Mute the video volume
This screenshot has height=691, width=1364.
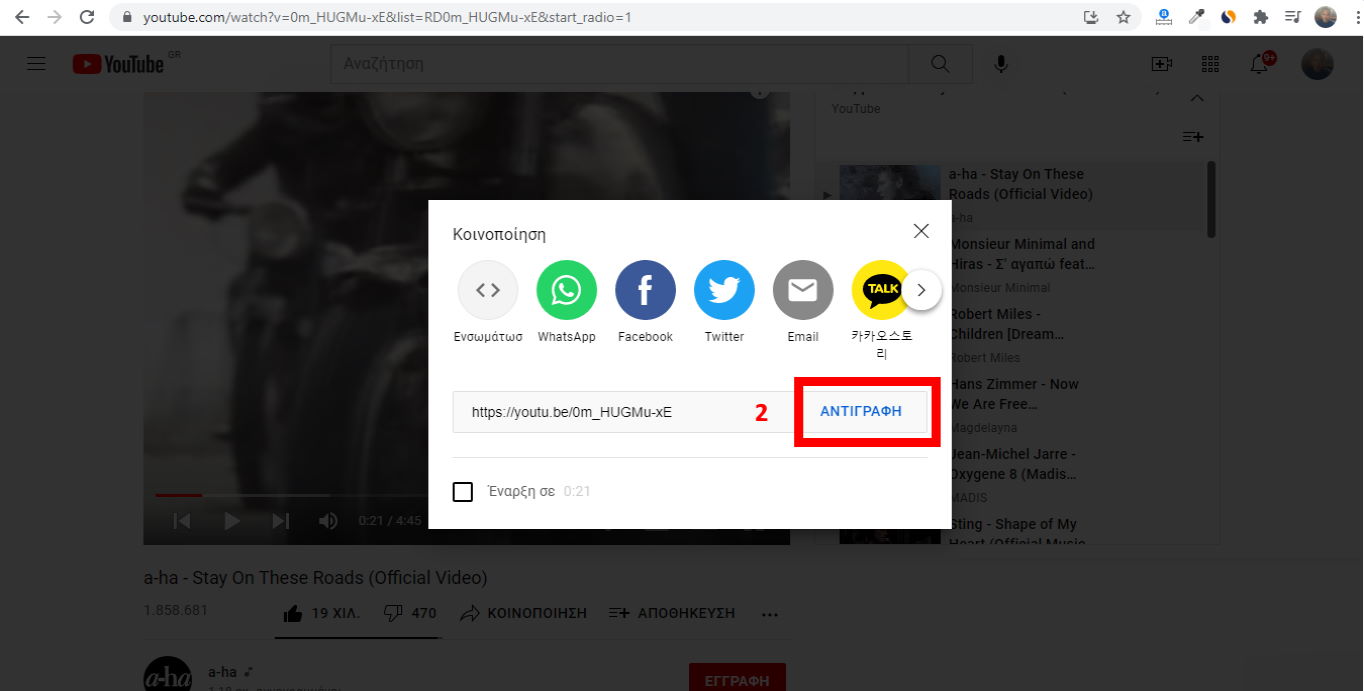pos(328,521)
